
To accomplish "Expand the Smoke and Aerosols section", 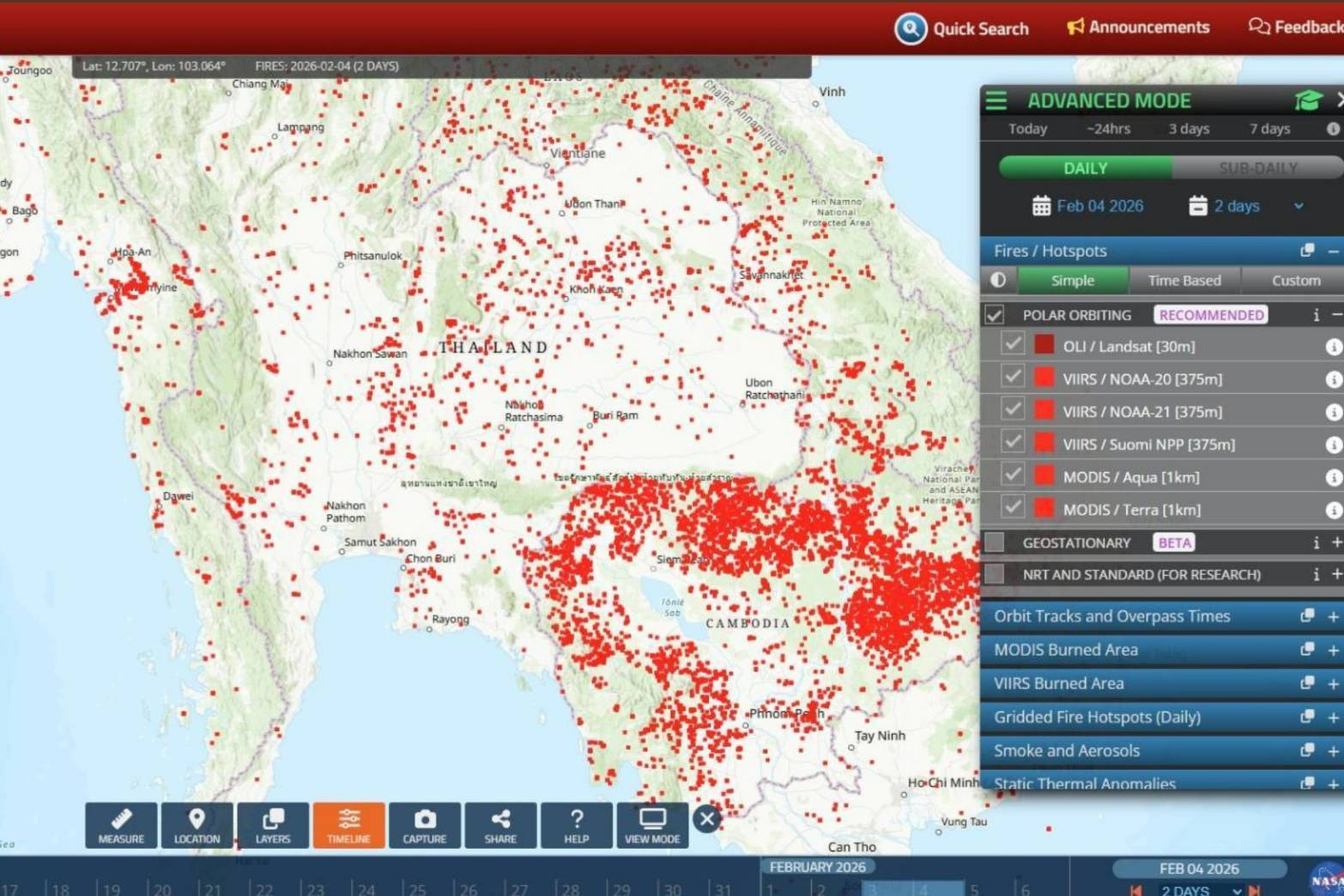I will [x=1332, y=751].
